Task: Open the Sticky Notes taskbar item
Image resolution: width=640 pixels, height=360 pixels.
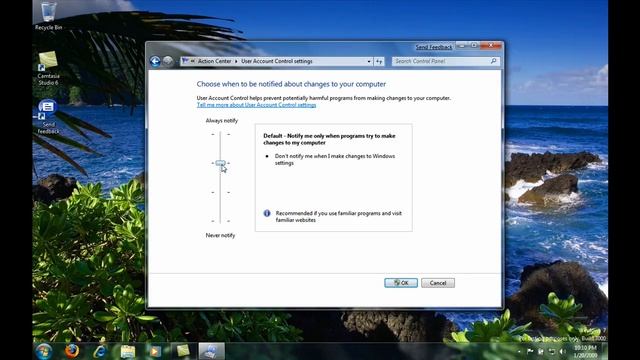Action: click(183, 351)
